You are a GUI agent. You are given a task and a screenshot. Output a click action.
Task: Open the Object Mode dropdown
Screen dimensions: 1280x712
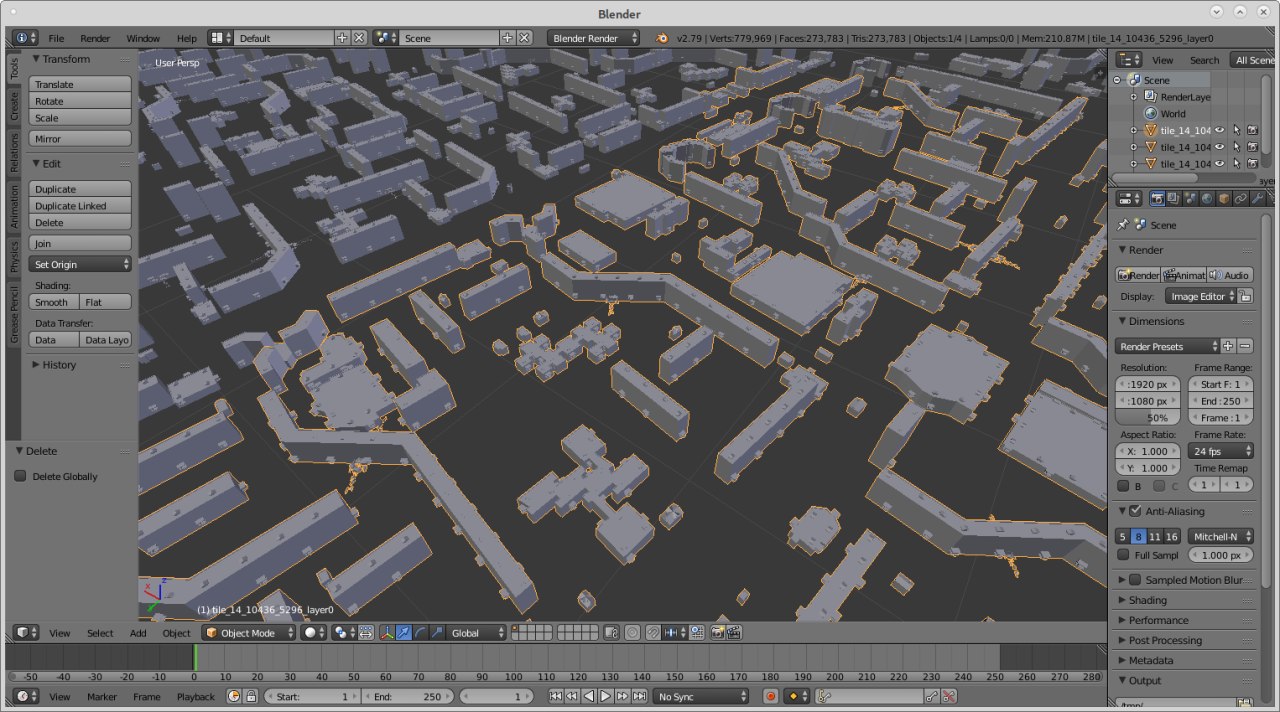pyautogui.click(x=250, y=633)
